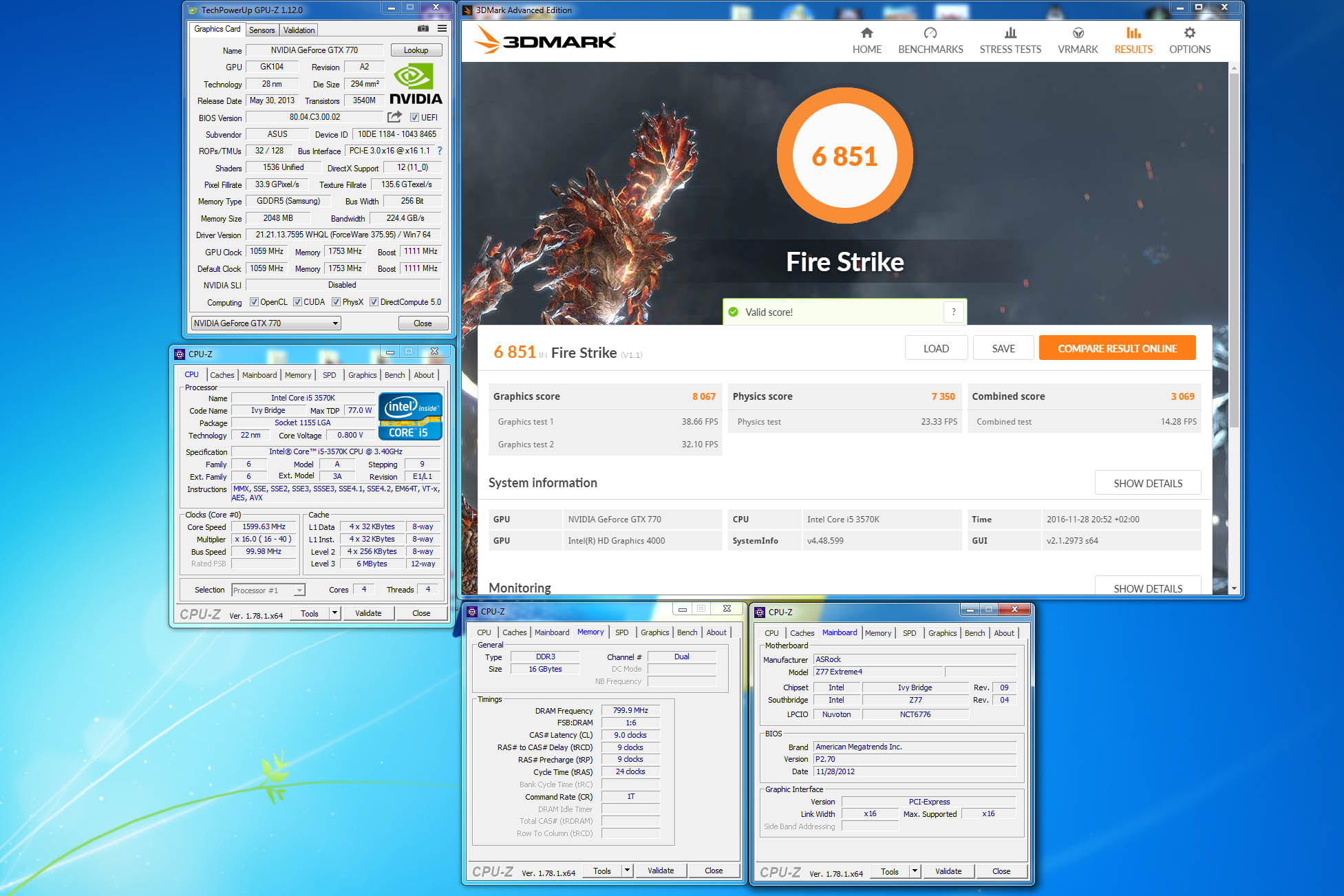
Task: Click the GPU name field NVIDIA GeForce GTX 770
Action: click(314, 50)
